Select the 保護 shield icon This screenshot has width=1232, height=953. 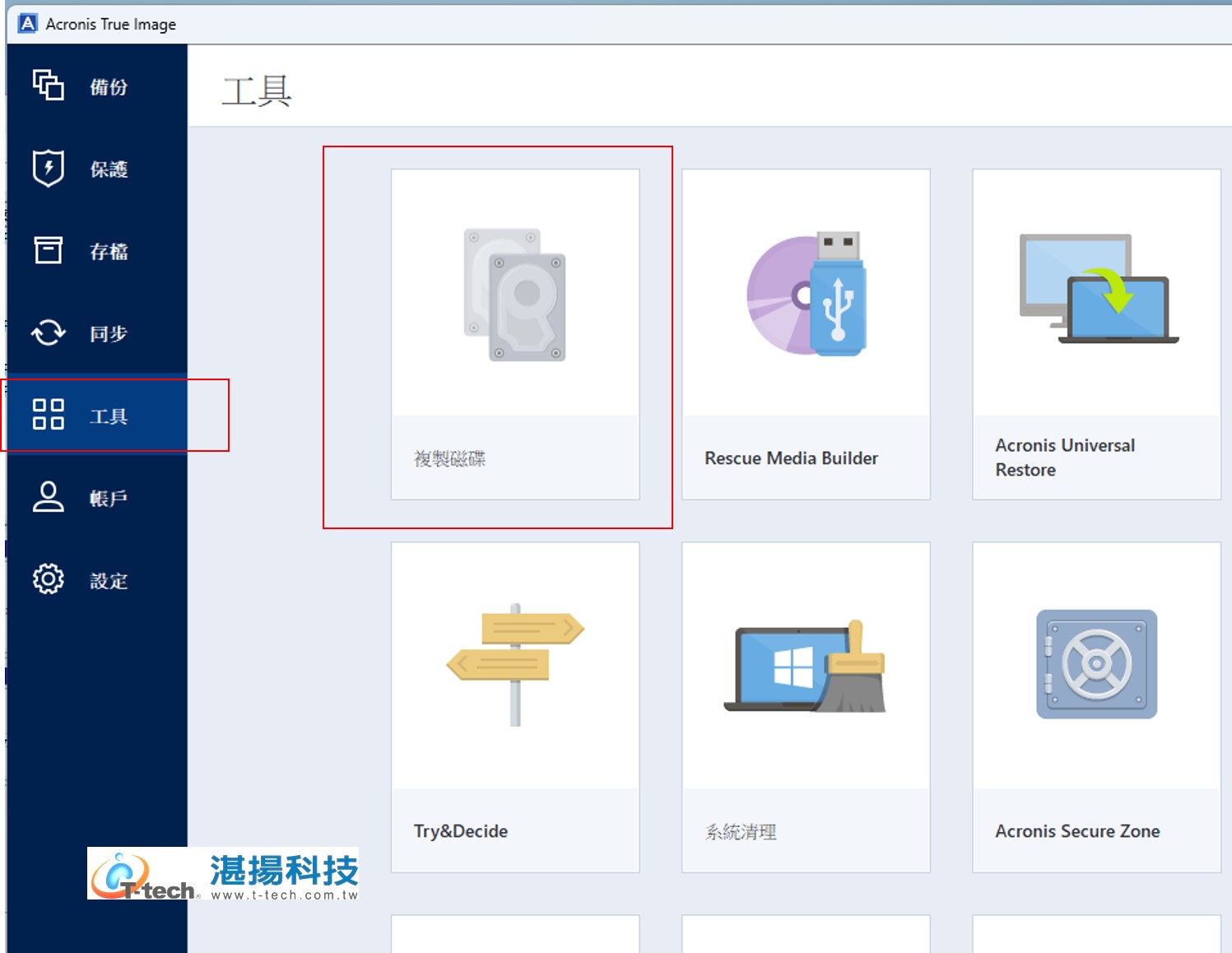point(49,168)
